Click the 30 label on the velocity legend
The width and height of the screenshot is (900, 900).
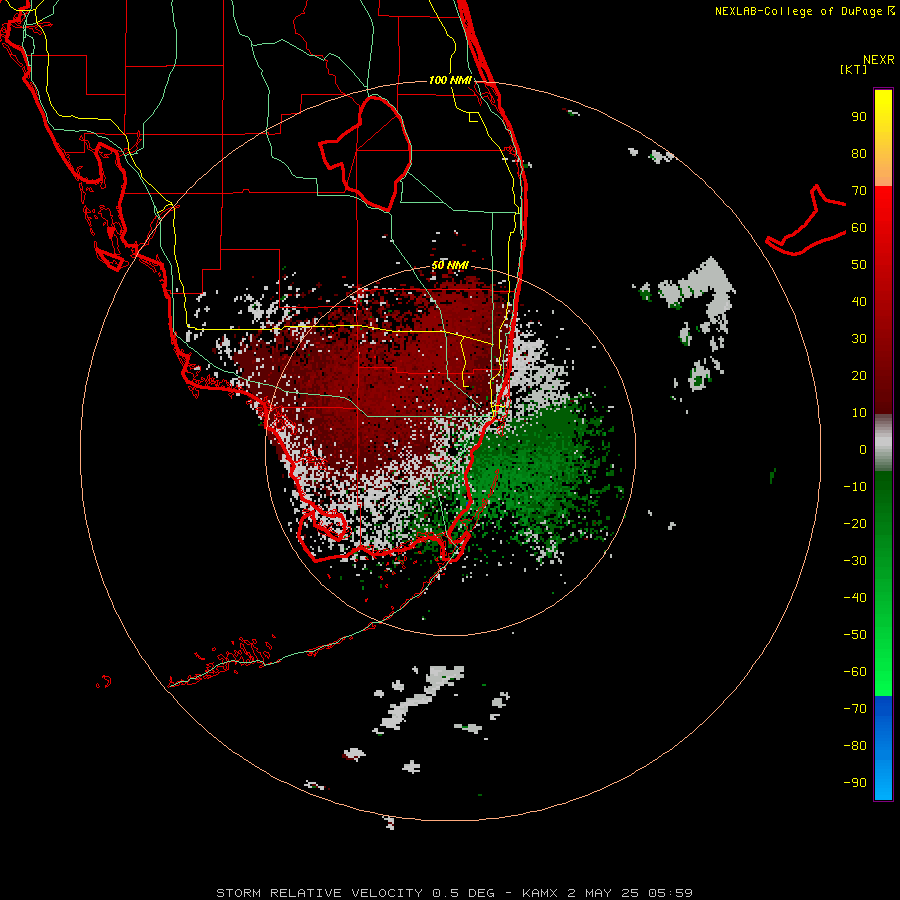[859, 339]
